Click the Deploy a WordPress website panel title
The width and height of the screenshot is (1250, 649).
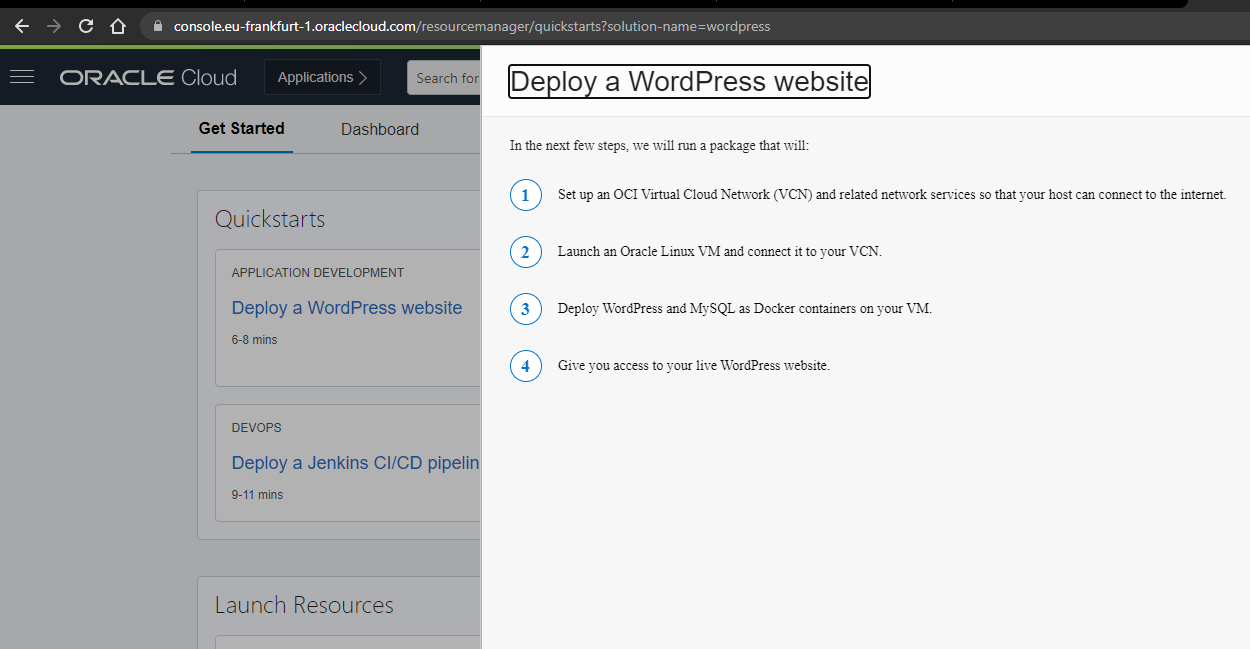[689, 82]
